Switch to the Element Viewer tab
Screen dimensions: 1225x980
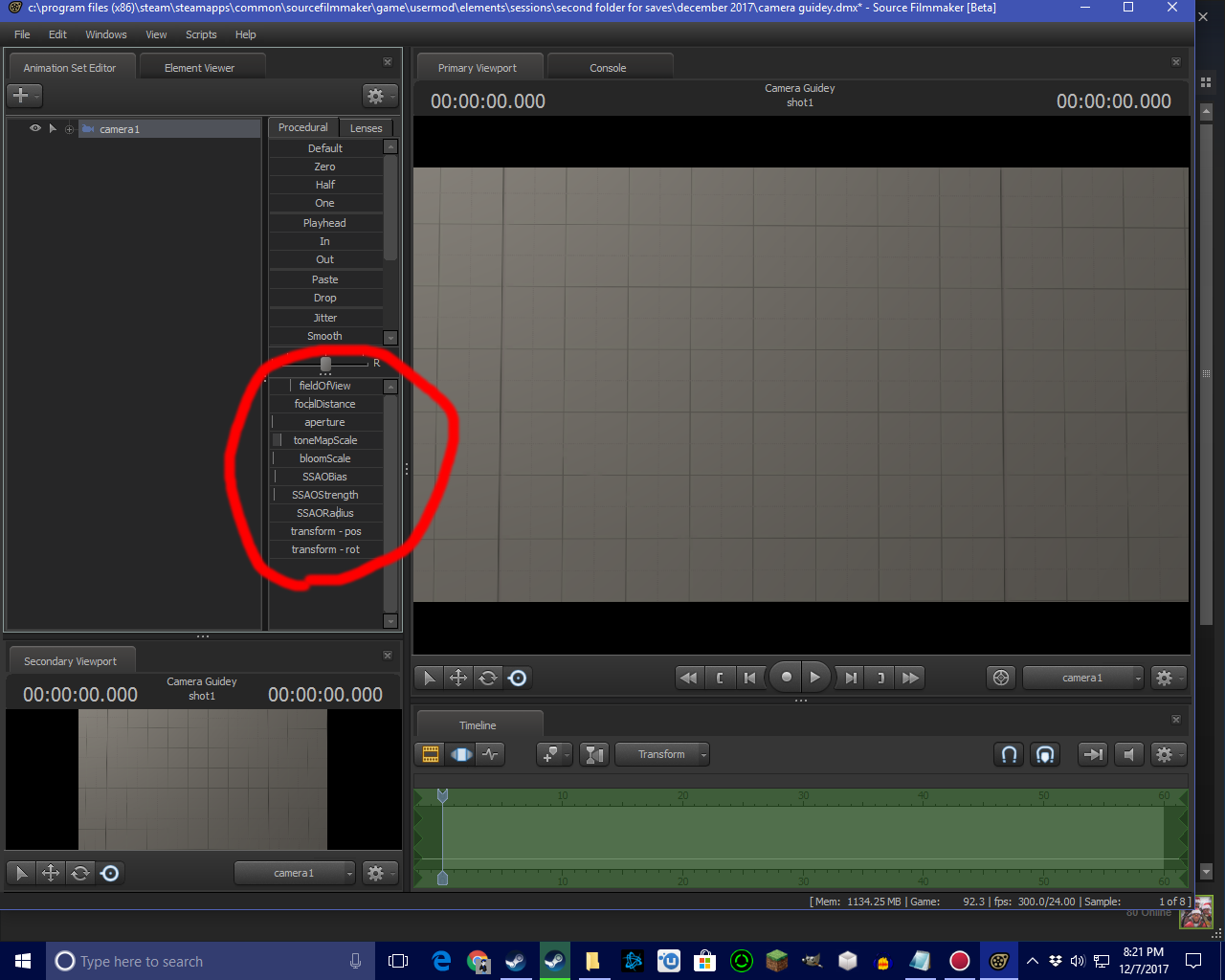(x=199, y=68)
